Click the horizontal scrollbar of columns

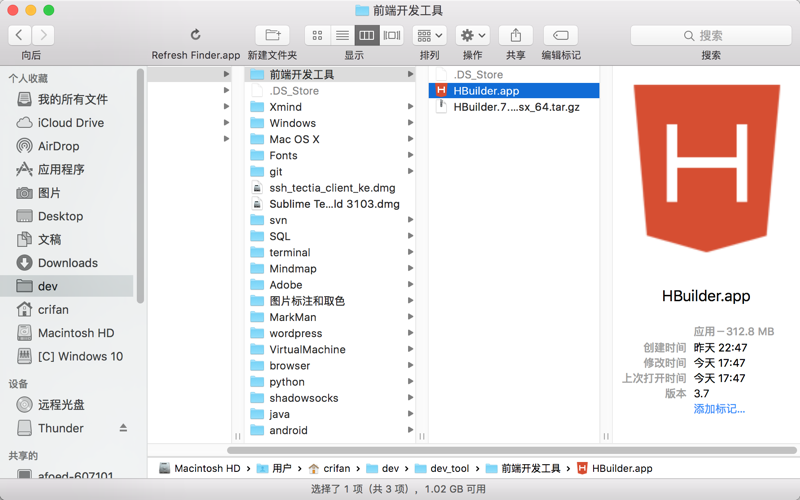click(512, 450)
